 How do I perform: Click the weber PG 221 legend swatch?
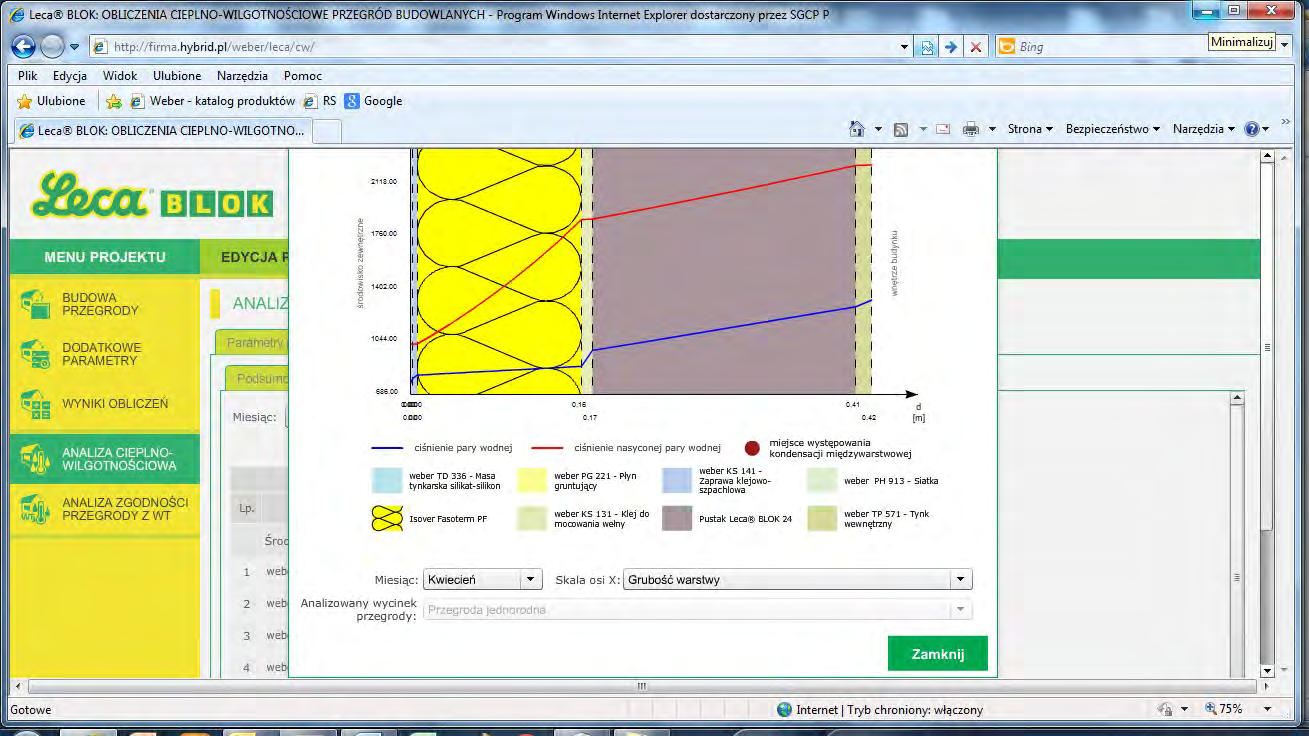coord(532,481)
